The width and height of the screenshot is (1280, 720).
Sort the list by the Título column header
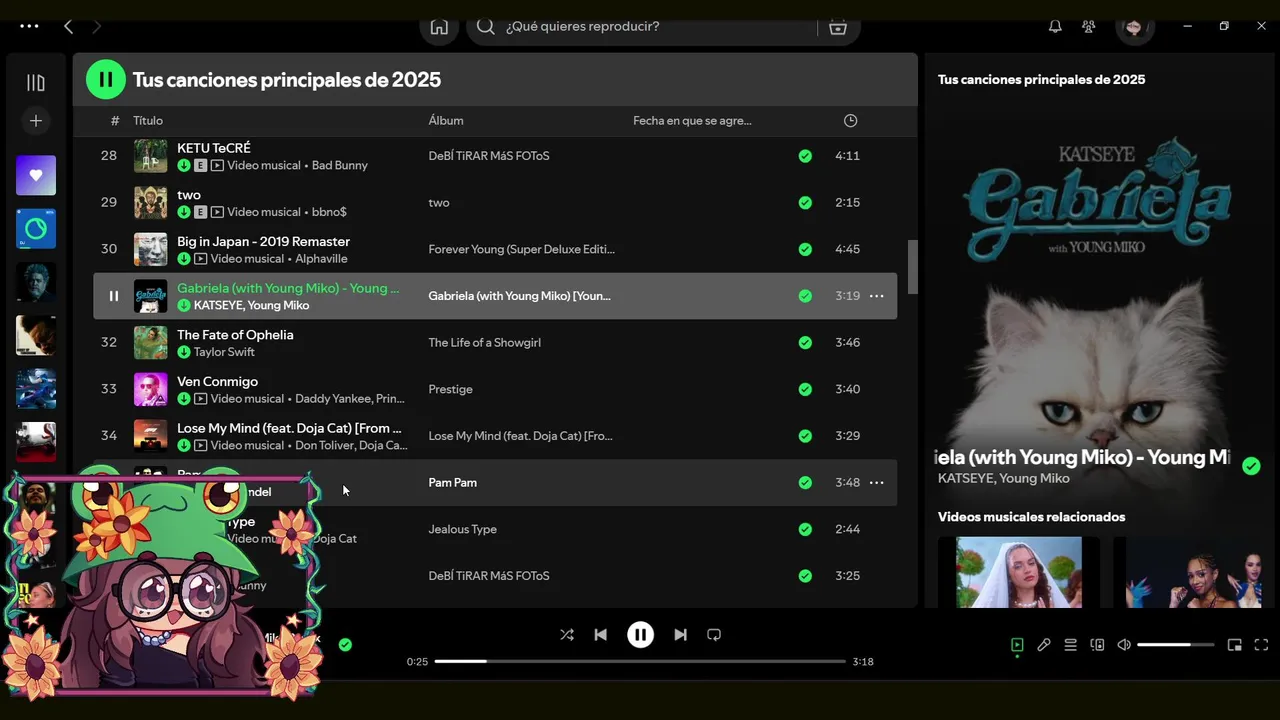tap(148, 121)
